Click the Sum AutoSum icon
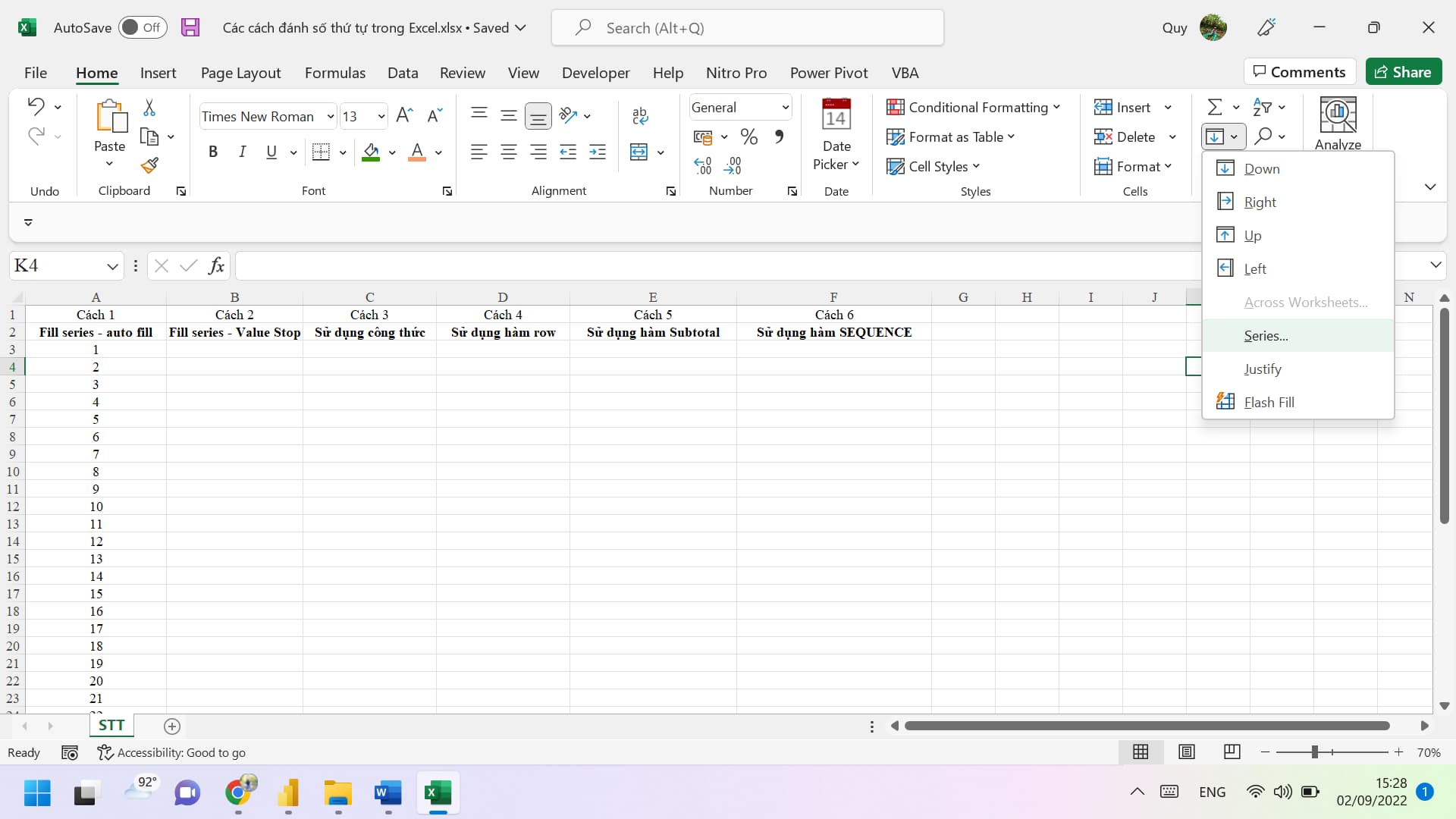The width and height of the screenshot is (1456, 819). point(1215,106)
